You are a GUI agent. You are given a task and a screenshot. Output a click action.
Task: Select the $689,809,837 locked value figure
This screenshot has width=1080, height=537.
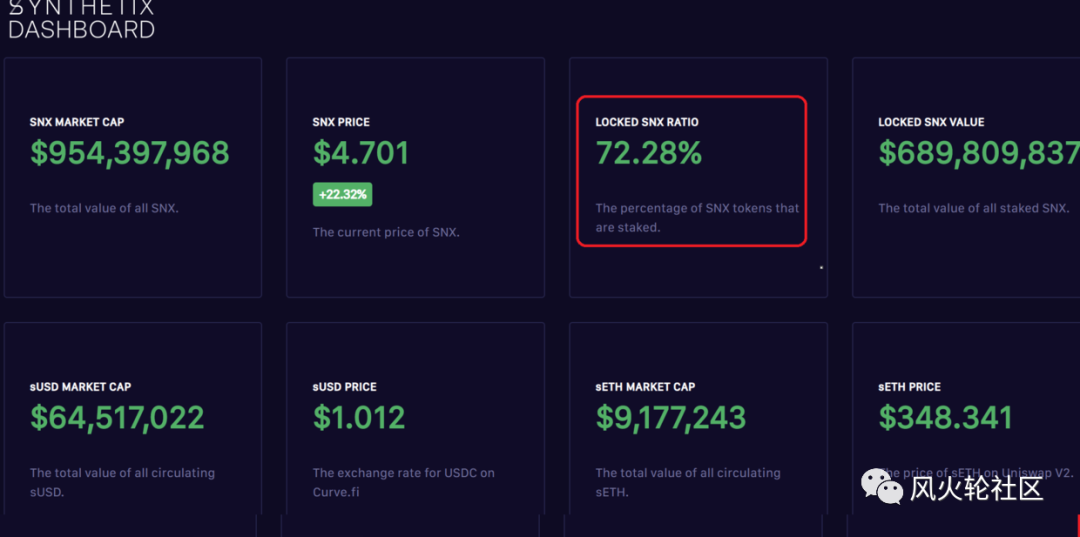[979, 153]
